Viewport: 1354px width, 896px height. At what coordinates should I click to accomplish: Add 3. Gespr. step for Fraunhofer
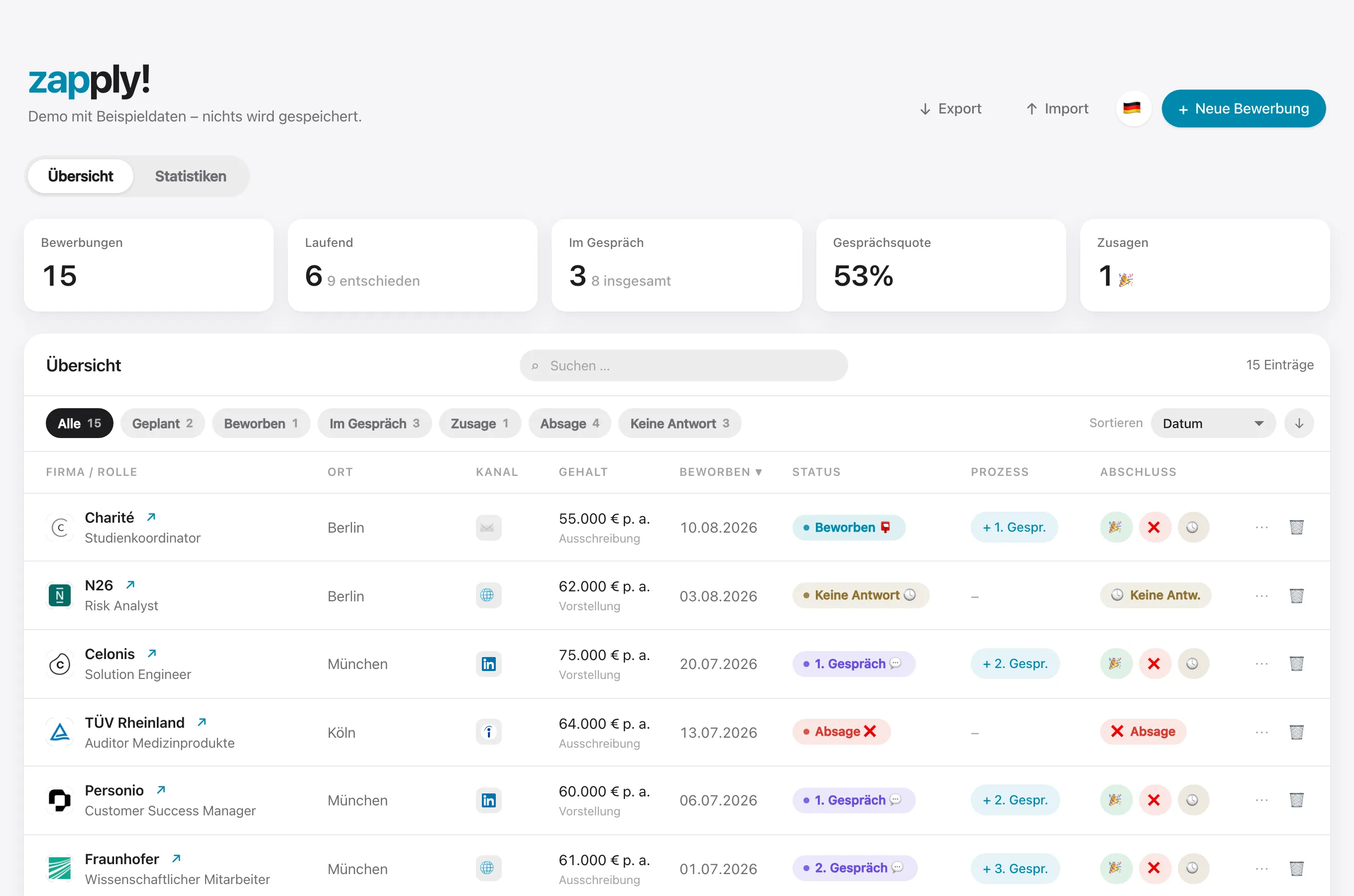[1015, 869]
